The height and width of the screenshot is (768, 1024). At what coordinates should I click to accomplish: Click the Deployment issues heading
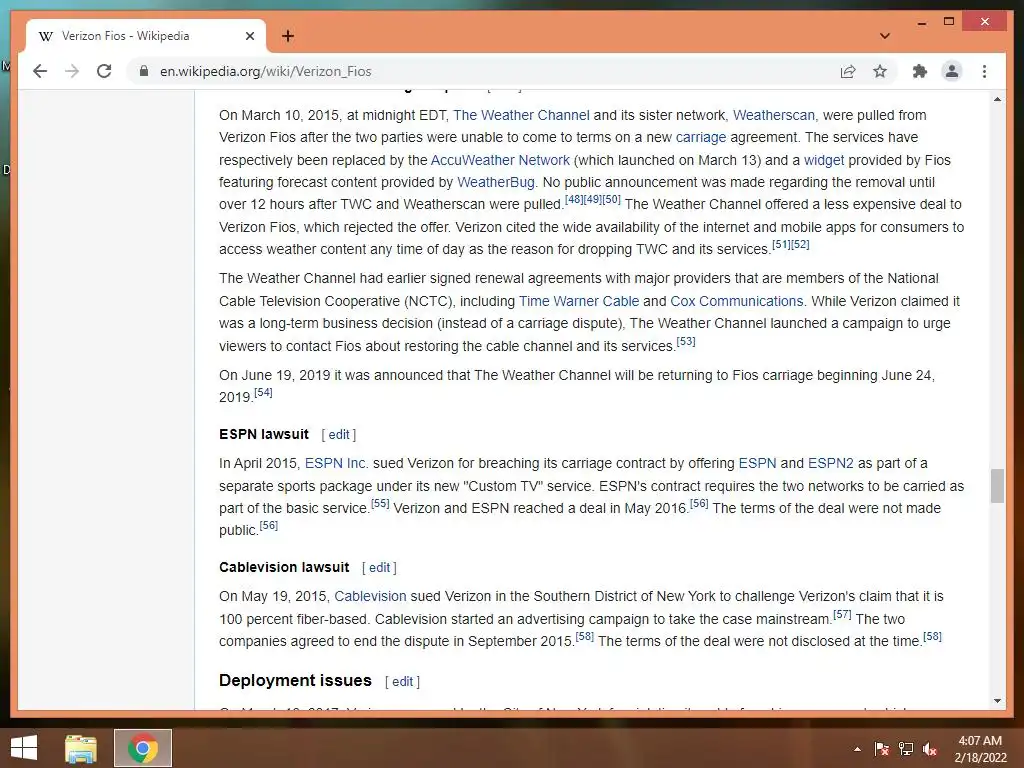click(x=295, y=680)
